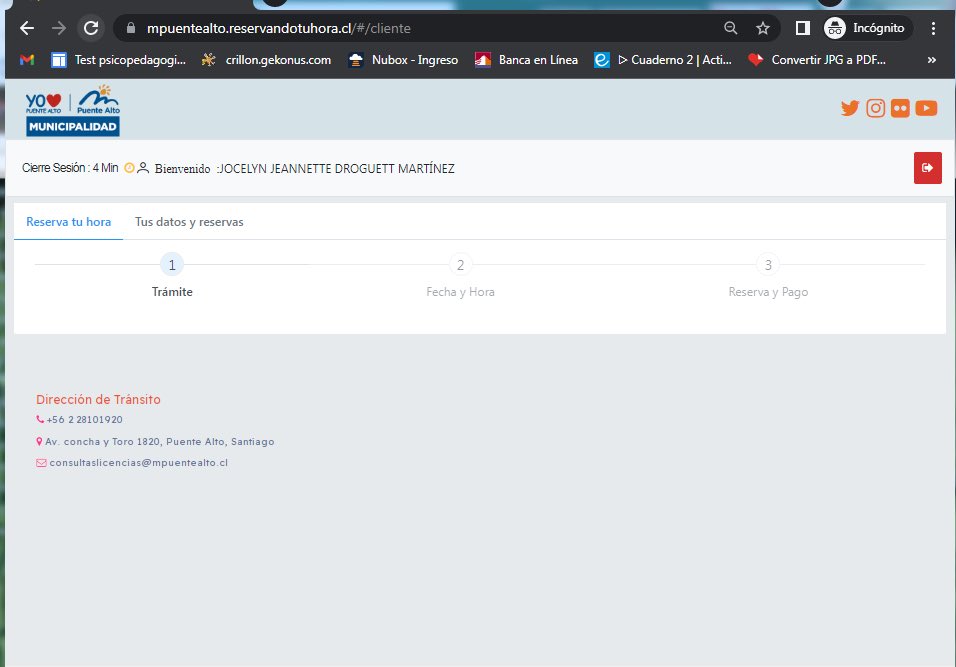The height and width of the screenshot is (667, 956).
Task: Click the Incógnito profile button
Action: point(866,28)
